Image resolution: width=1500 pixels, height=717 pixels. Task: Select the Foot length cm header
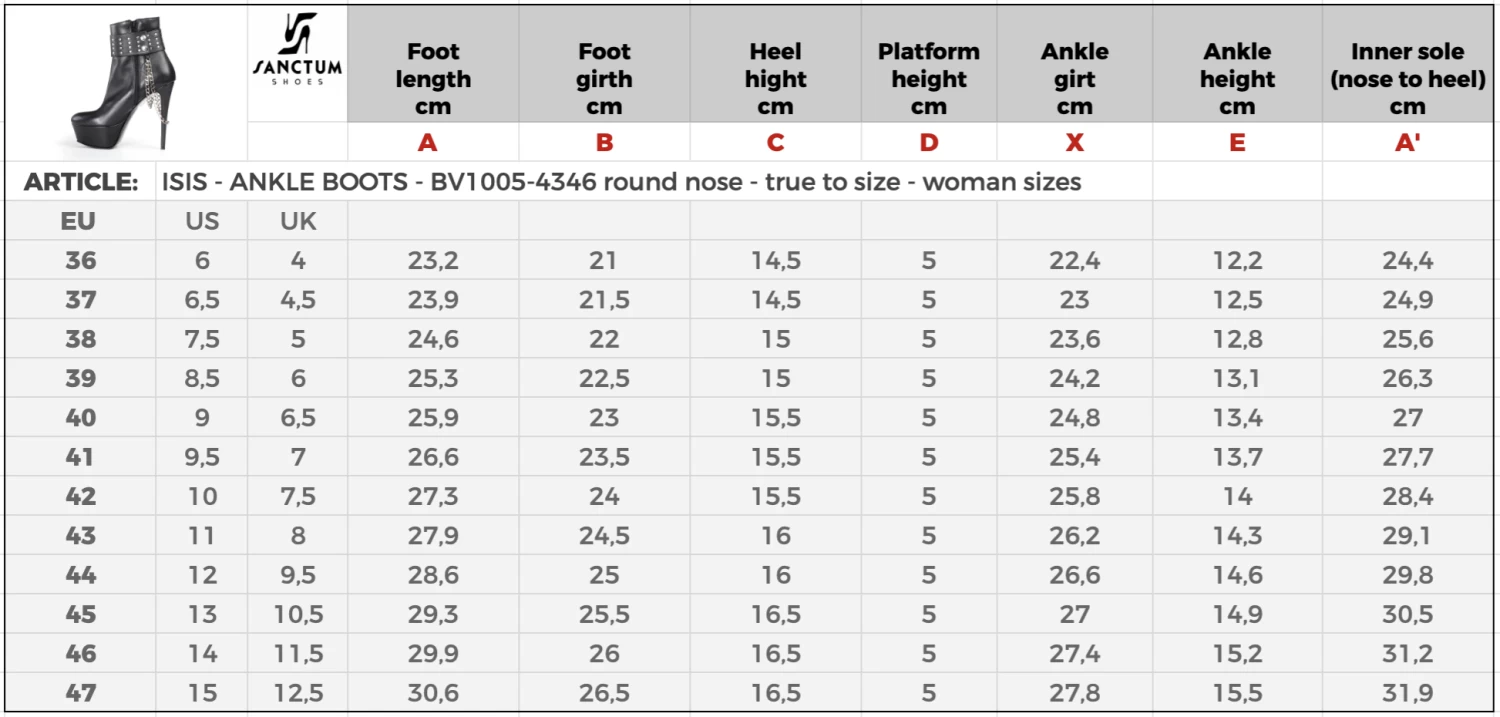tap(432, 79)
